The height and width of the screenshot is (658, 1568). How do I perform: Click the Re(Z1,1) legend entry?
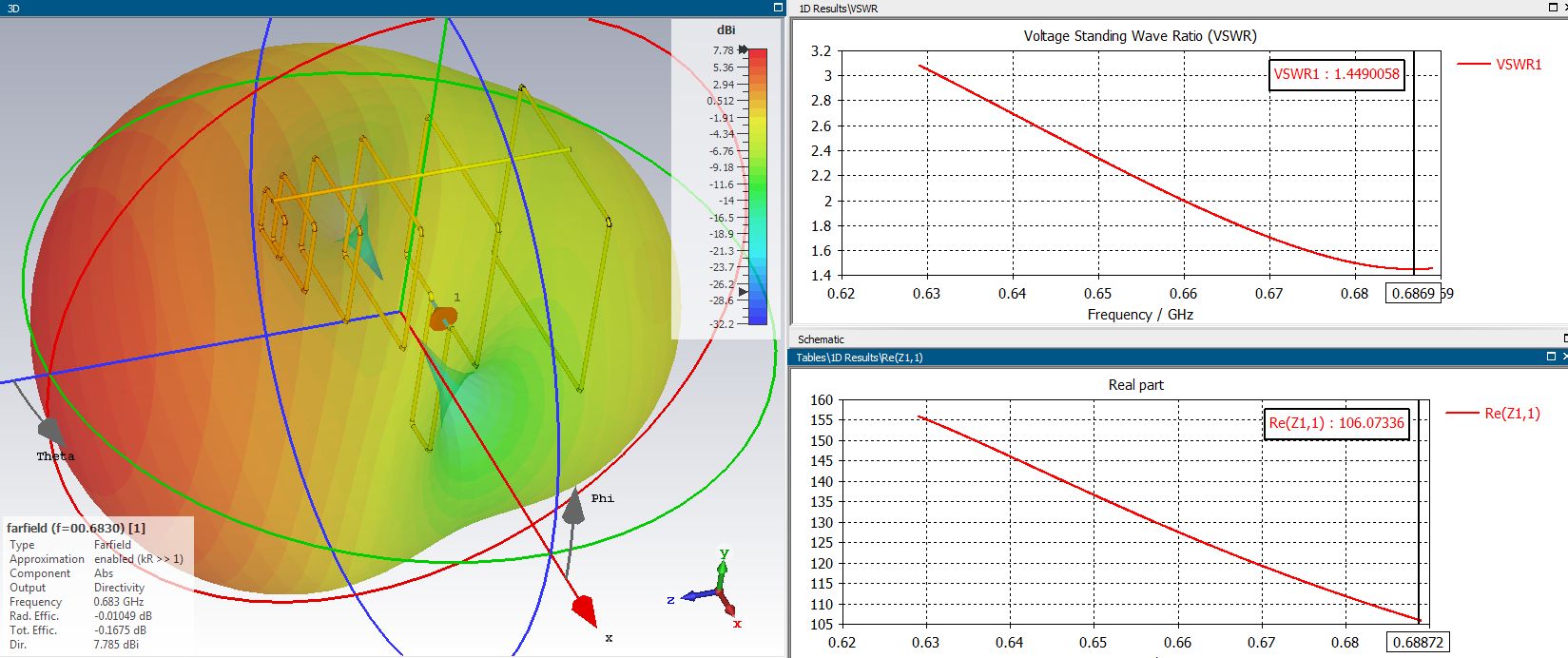(1493, 414)
